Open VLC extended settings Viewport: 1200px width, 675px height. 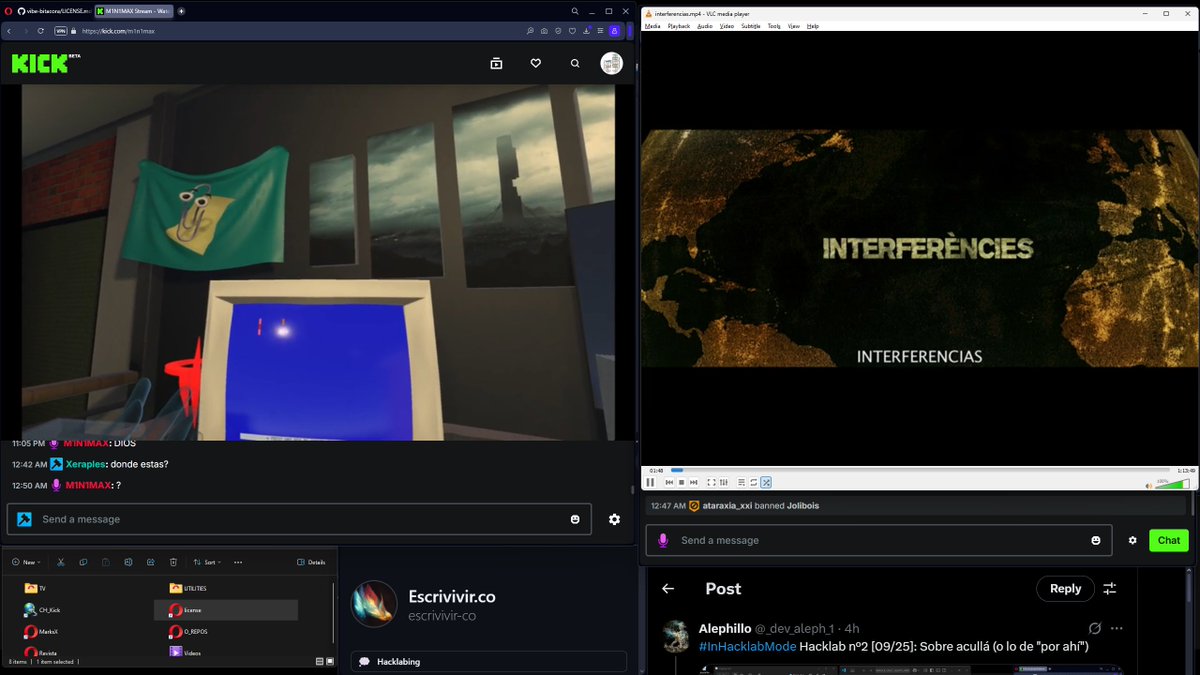(723, 482)
